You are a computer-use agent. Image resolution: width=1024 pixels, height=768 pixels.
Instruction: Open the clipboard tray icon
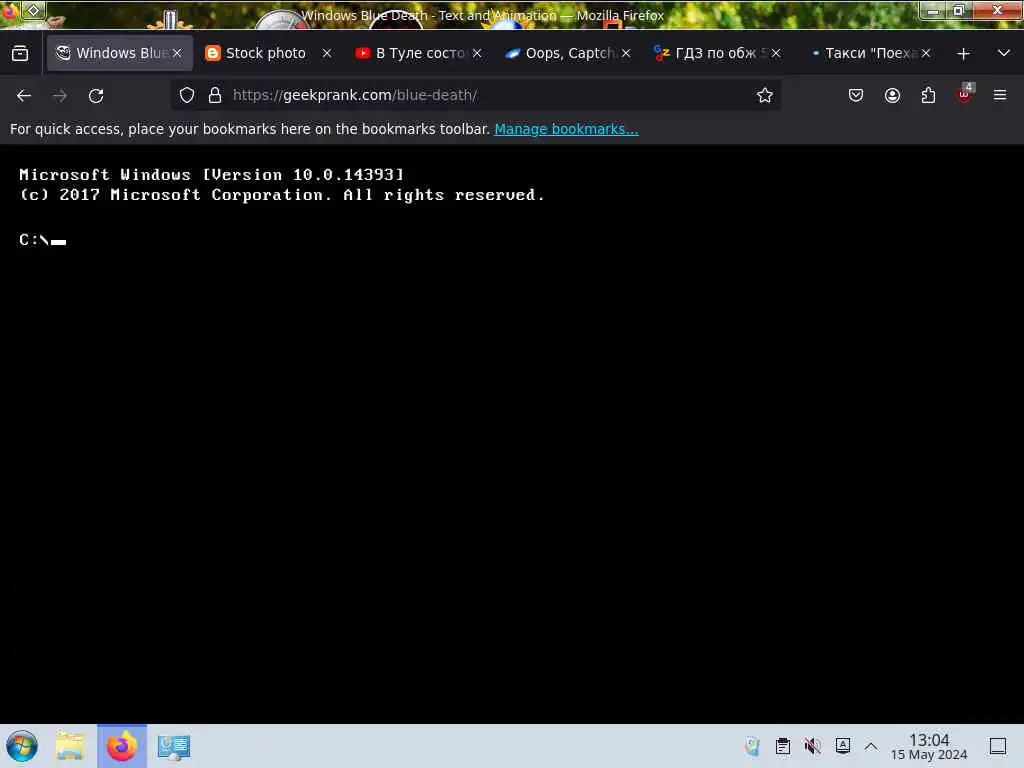[782, 746]
